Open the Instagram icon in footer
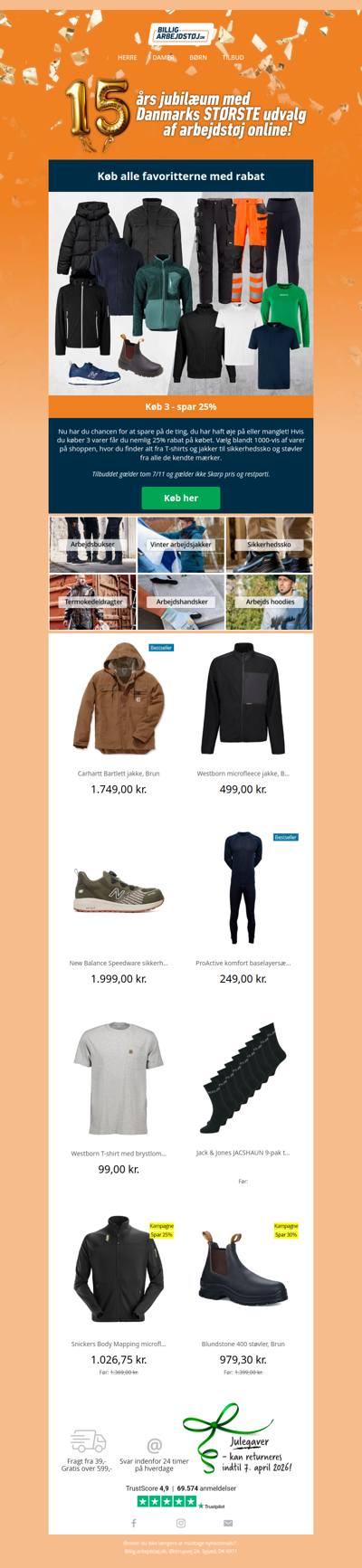The image size is (362, 1568). pyautogui.click(x=181, y=1523)
